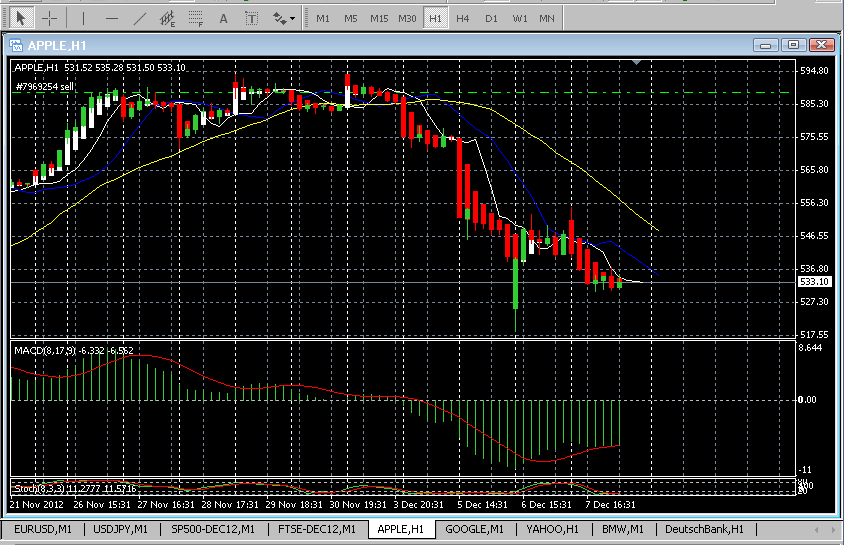The width and height of the screenshot is (844, 545).
Task: Open the USDJPY,M1 chart tab
Action: (x=121, y=529)
